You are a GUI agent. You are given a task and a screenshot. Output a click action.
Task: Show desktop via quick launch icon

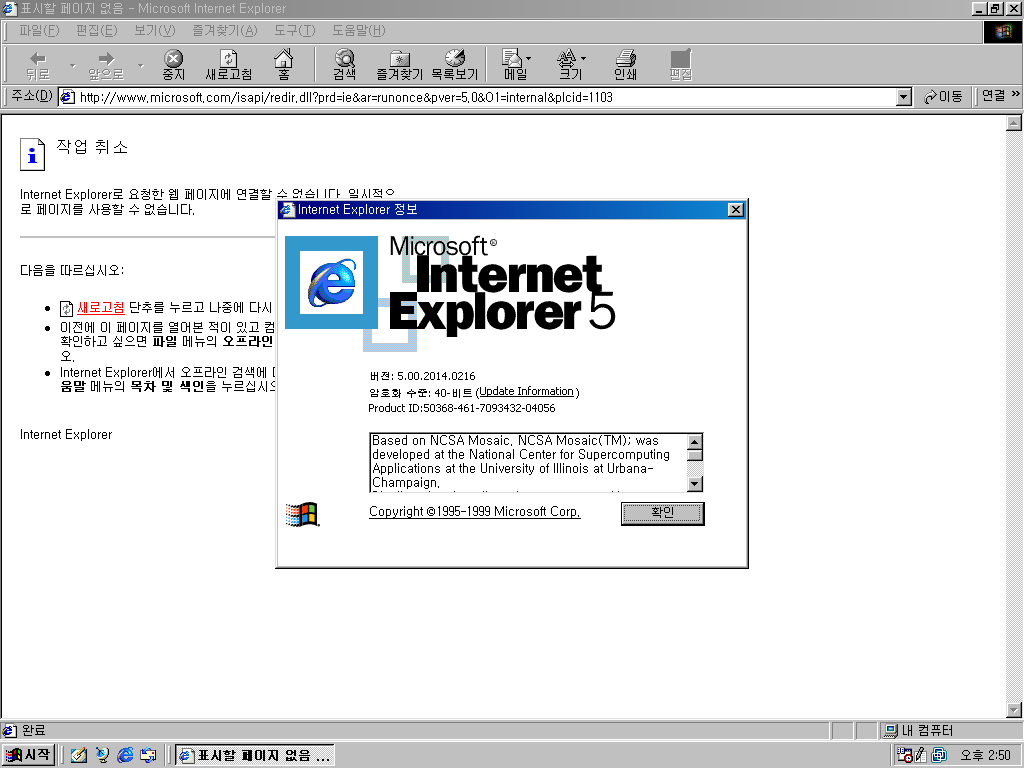pyautogui.click(x=79, y=755)
